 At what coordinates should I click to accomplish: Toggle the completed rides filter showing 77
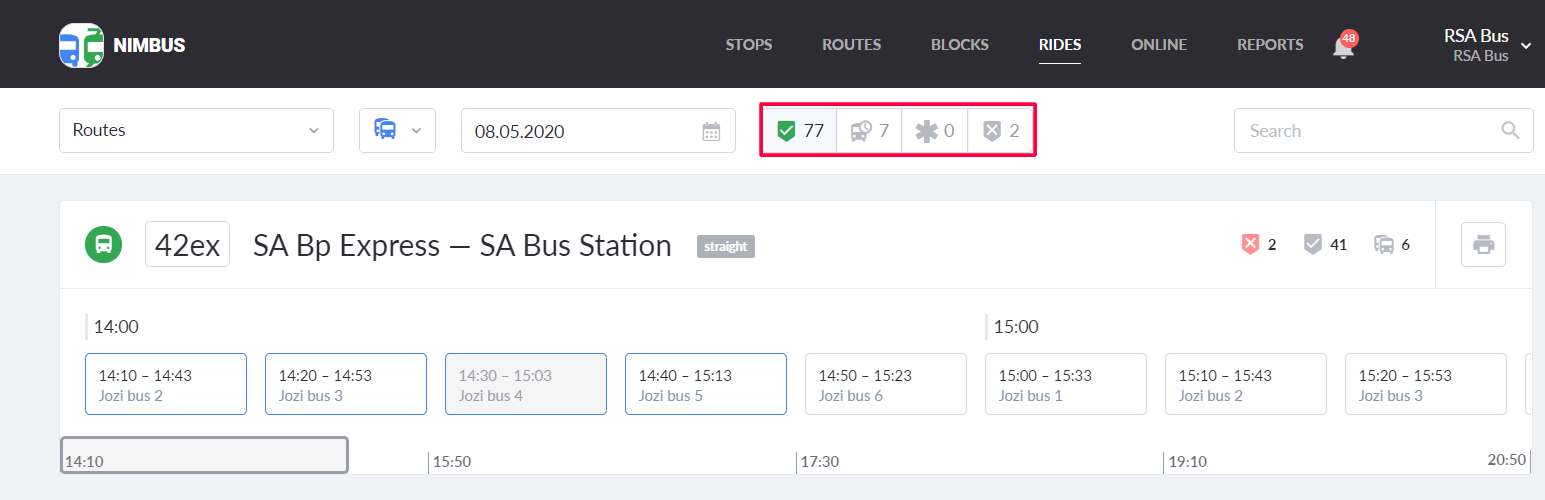(x=800, y=130)
